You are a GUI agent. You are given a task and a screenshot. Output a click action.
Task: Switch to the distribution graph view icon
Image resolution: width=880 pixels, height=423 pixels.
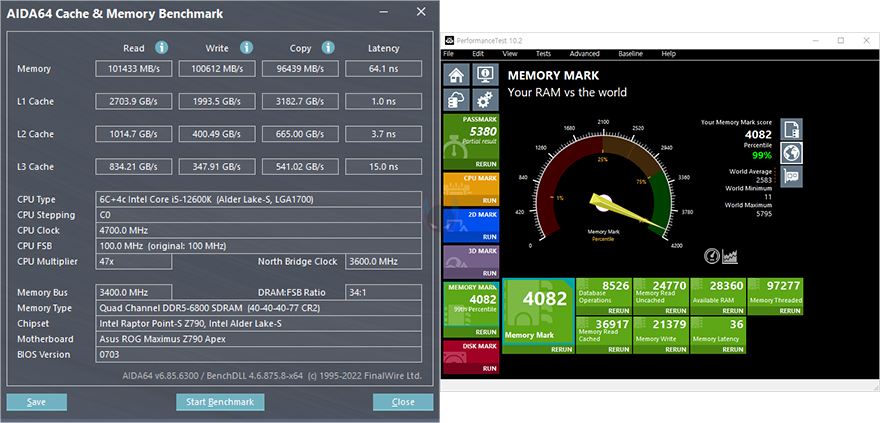coord(730,256)
